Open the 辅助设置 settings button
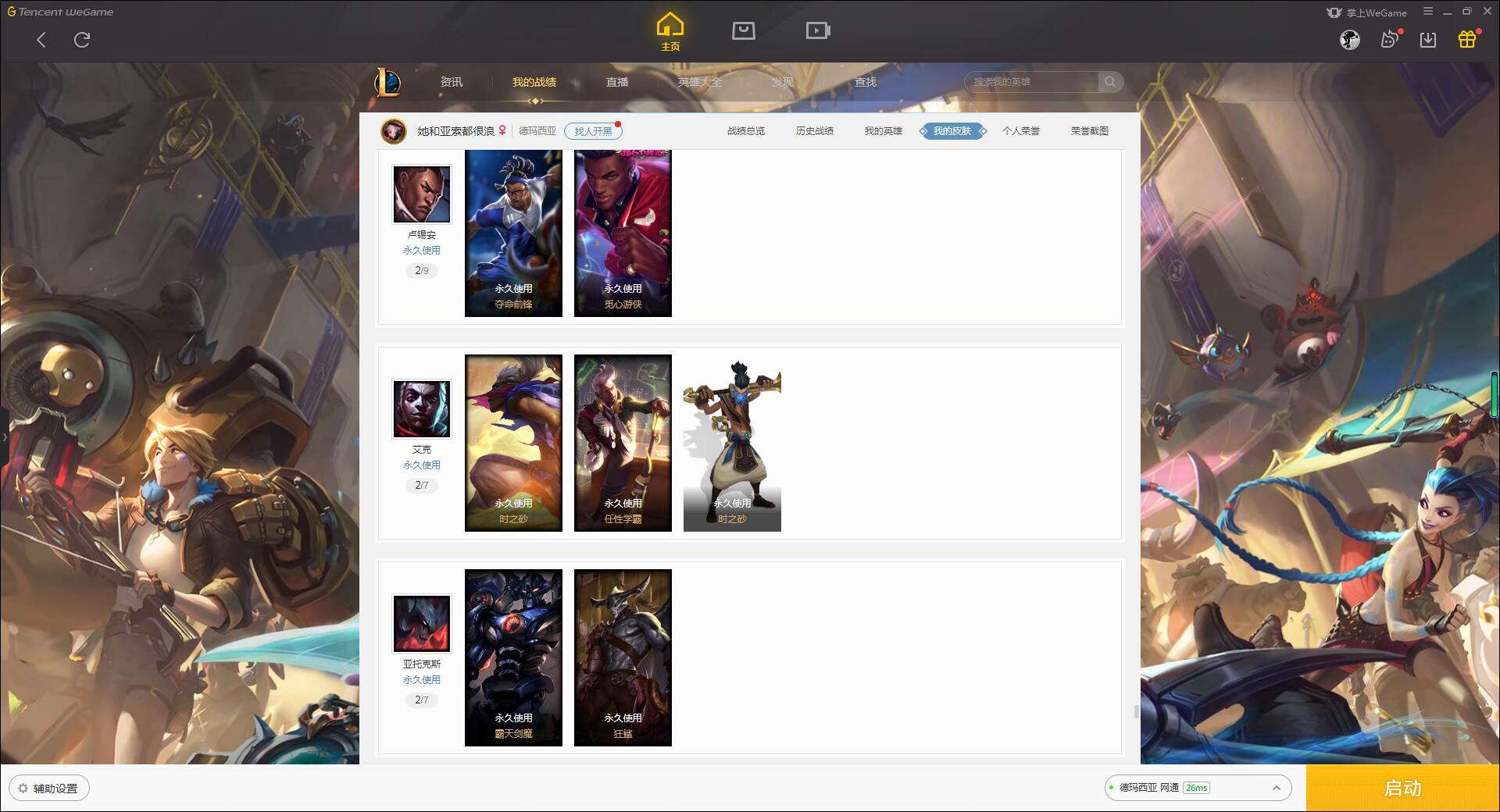 pyautogui.click(x=49, y=789)
